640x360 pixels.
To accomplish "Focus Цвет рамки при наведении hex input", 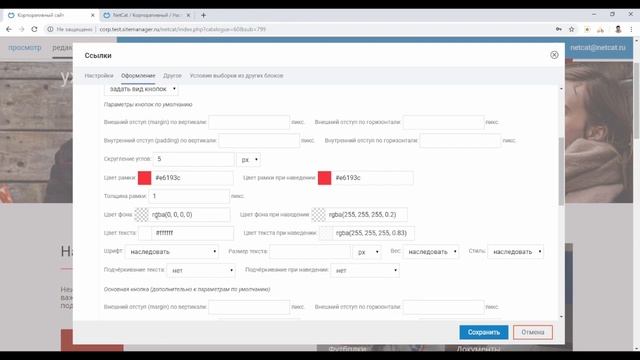I will (x=372, y=178).
